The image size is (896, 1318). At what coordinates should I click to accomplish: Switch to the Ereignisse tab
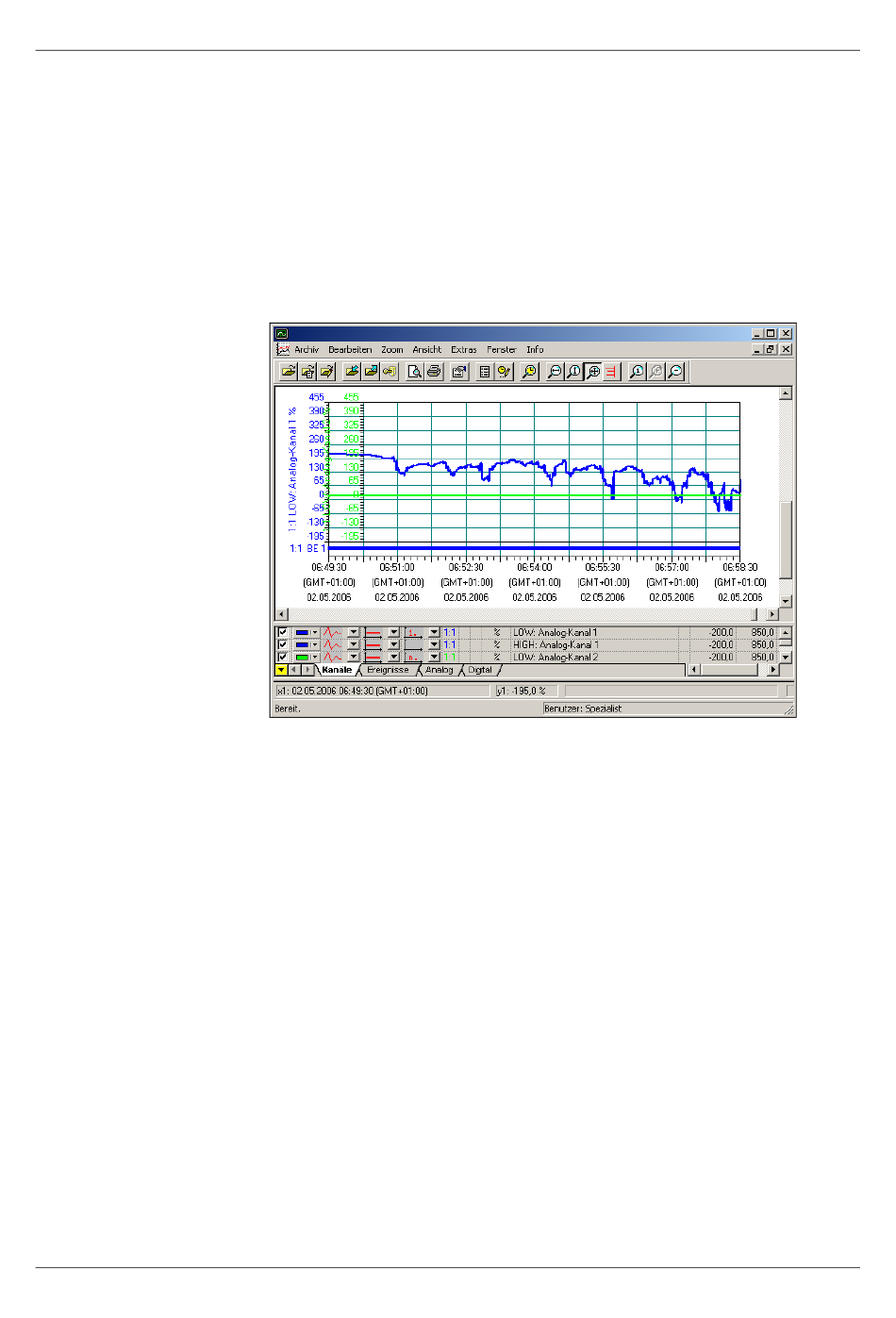click(x=388, y=670)
